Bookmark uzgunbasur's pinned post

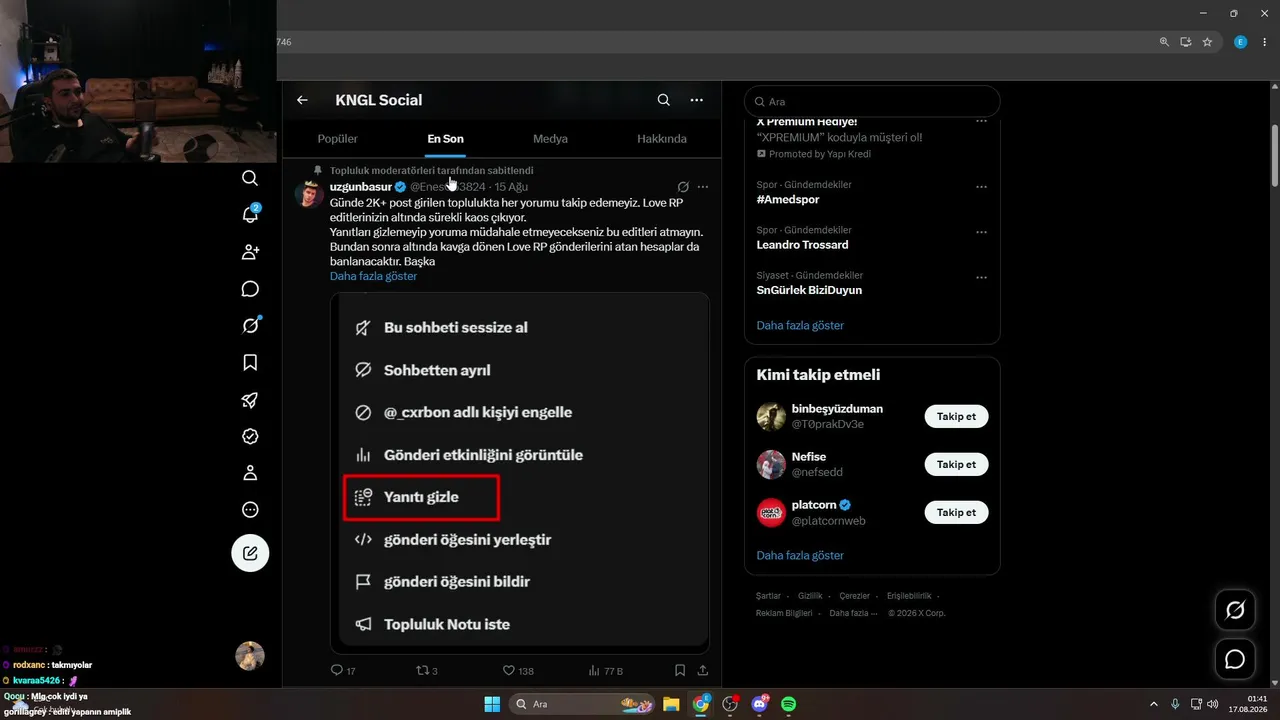tap(680, 671)
